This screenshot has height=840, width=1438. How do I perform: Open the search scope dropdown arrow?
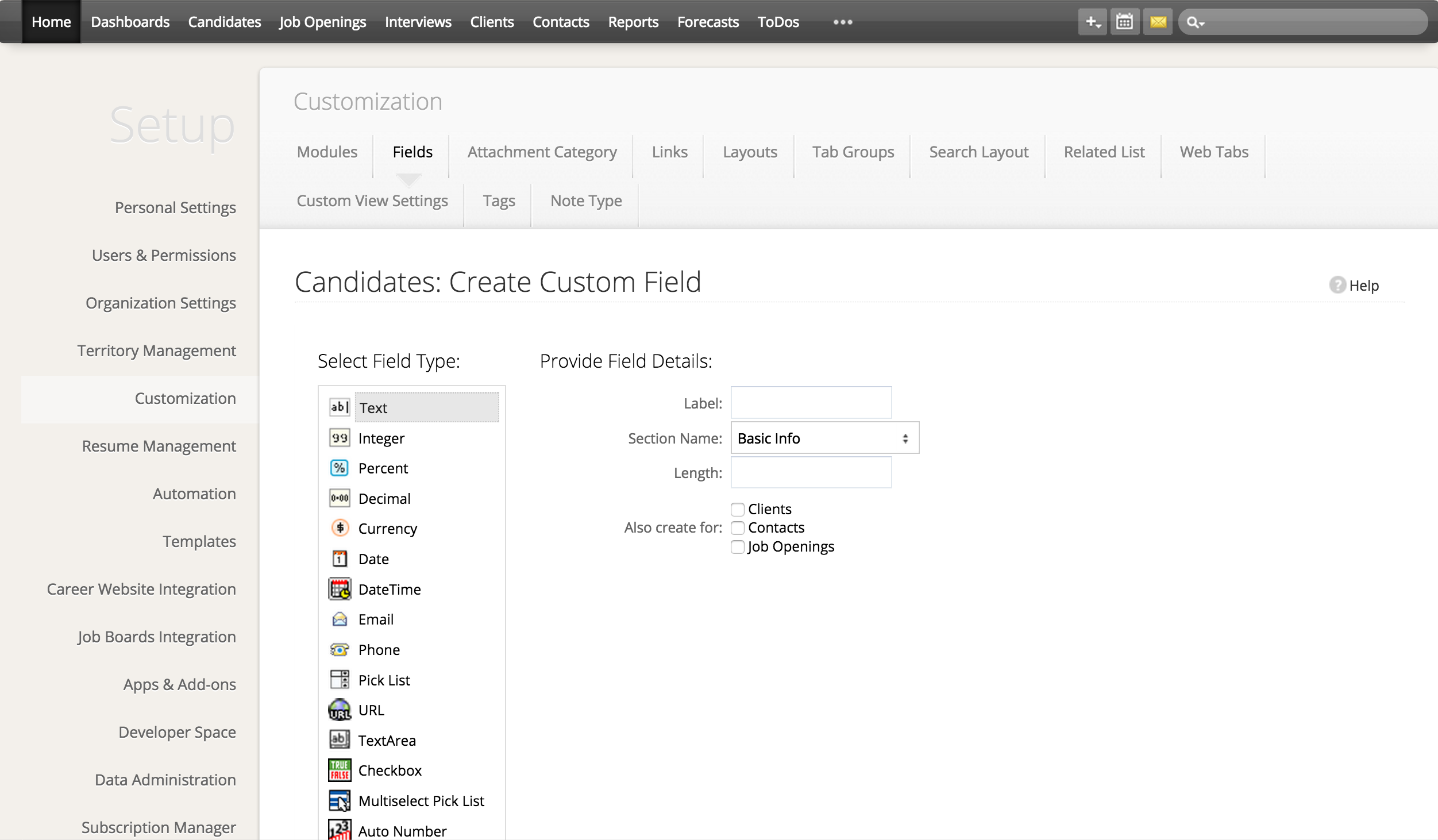[1202, 23]
